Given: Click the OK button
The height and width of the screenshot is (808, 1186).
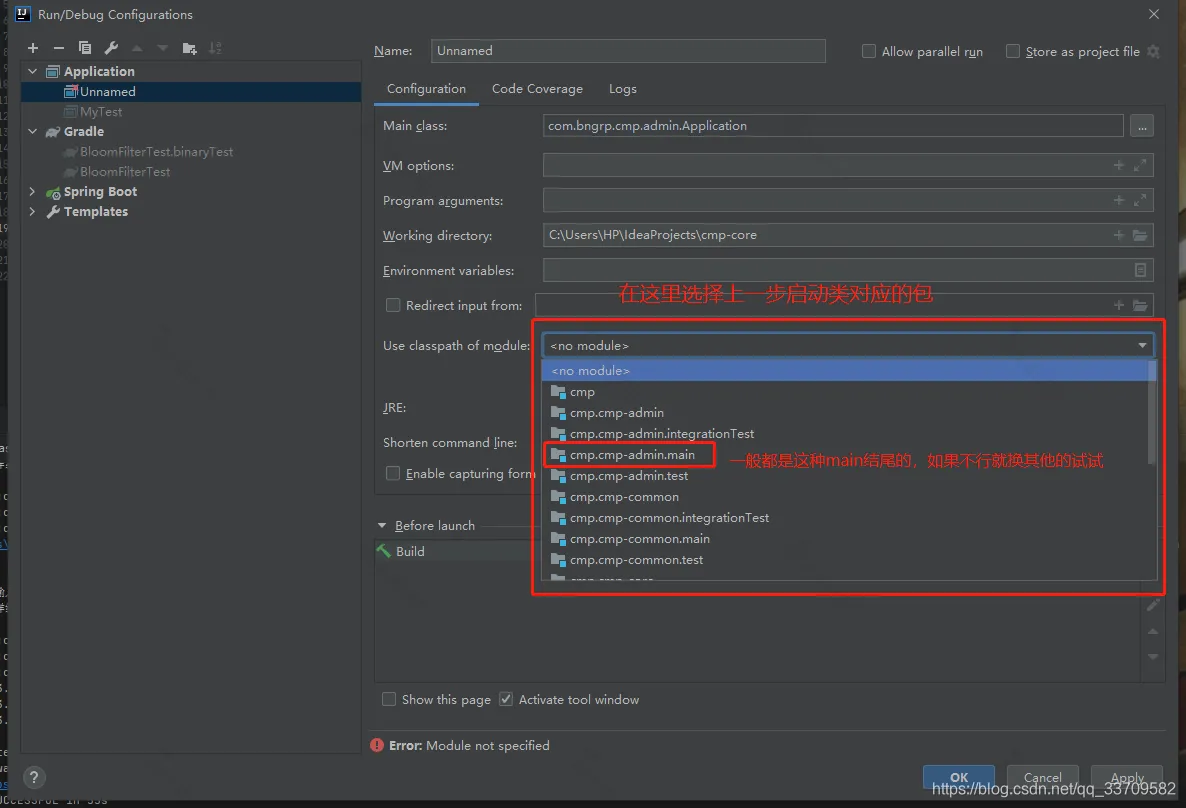Looking at the screenshot, I should click(x=958, y=777).
